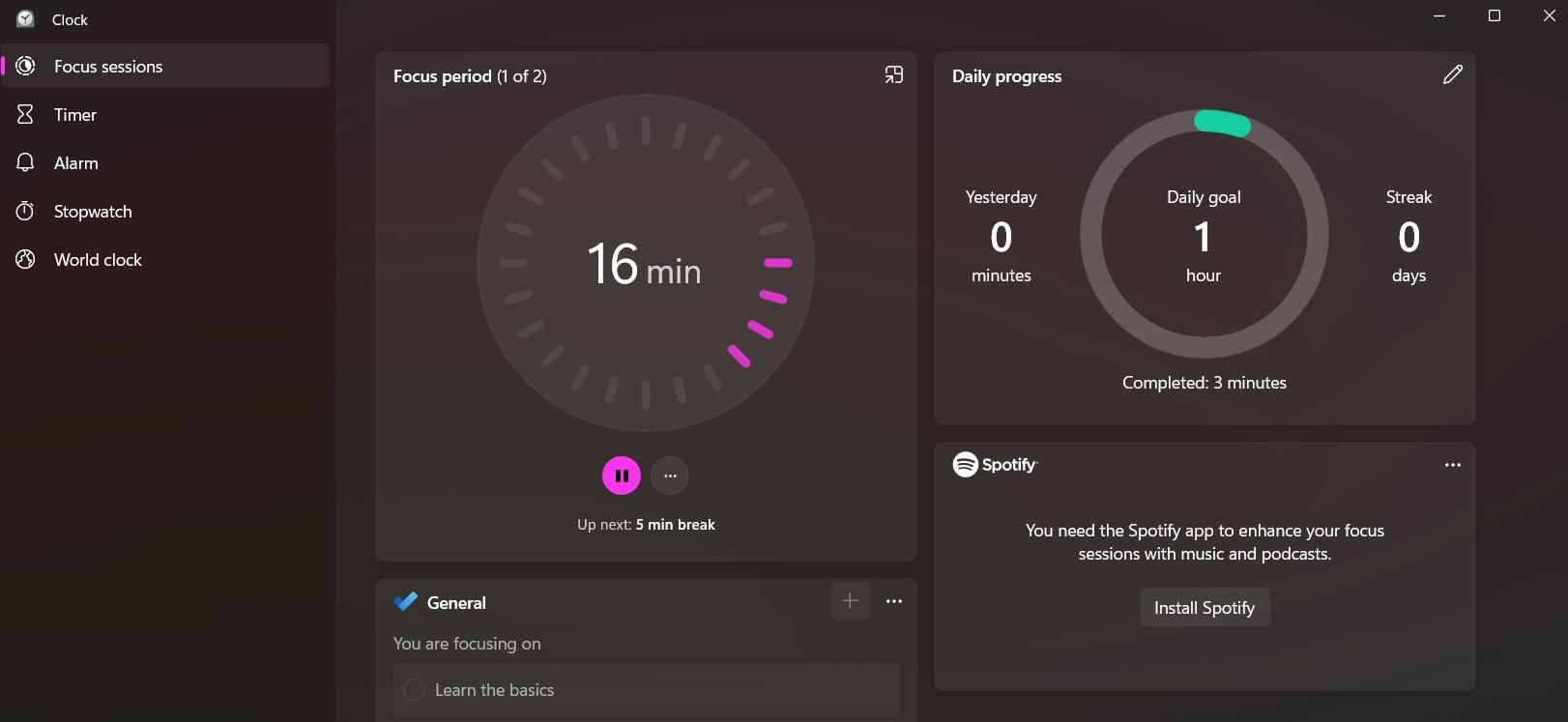
Task: Switch focus timer to compact overlay view
Action: 894,75
